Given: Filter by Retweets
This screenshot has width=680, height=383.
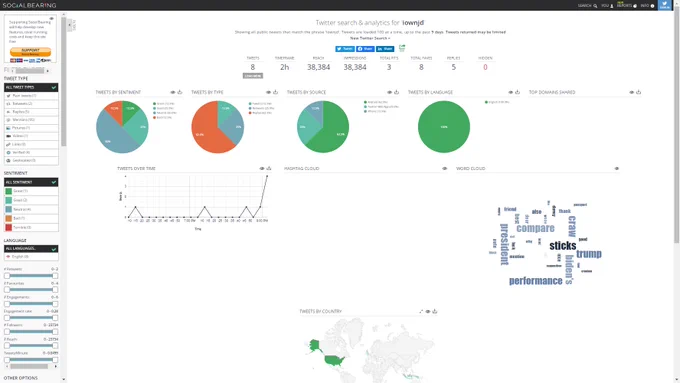Looking at the screenshot, I should [31, 104].
